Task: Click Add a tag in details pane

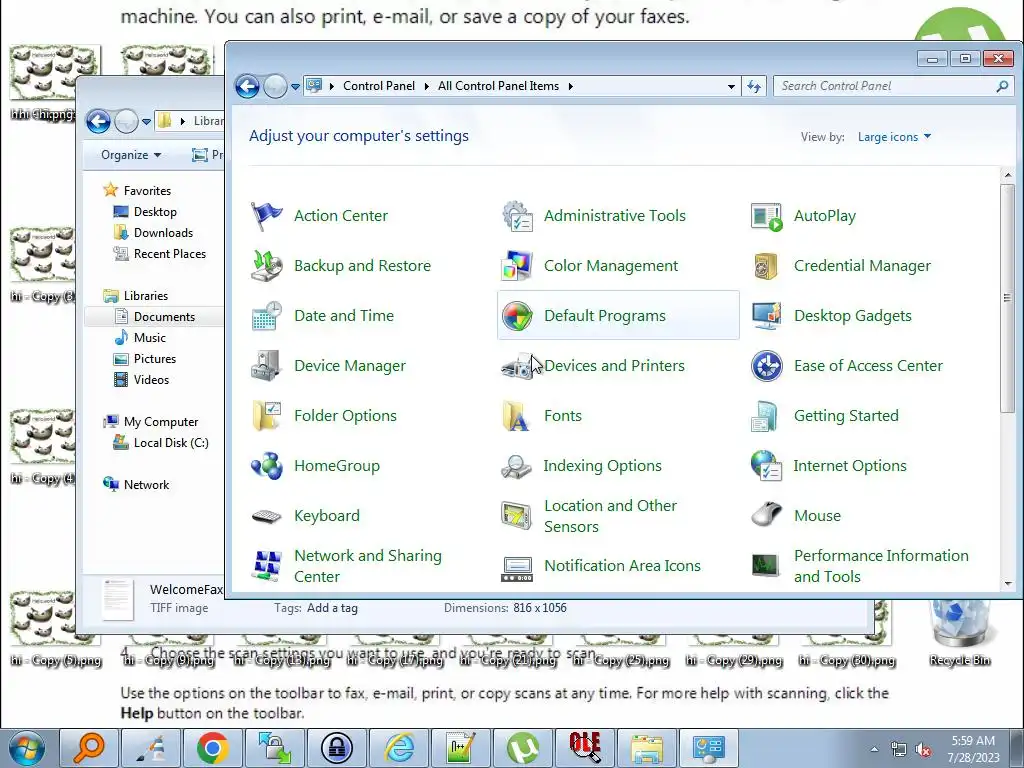Action: point(332,608)
